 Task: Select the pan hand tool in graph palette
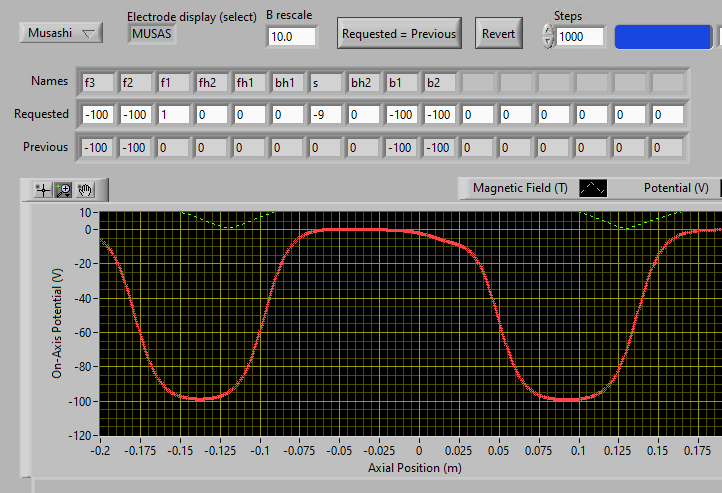coord(85,189)
